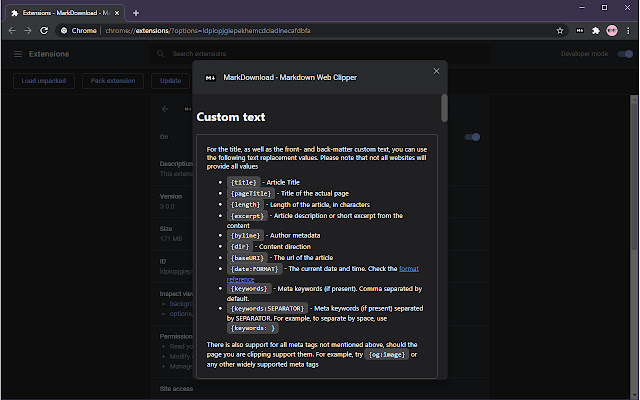Open the Extensions hamburger menu
Image resolution: width=640 pixels, height=400 pixels.
(18, 53)
